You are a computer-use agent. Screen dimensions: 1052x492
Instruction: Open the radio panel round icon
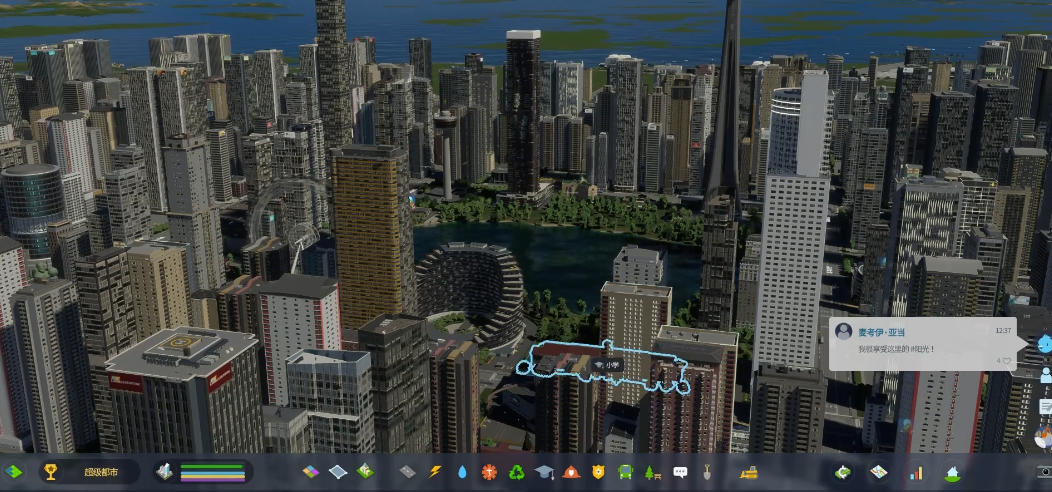click(1045, 437)
